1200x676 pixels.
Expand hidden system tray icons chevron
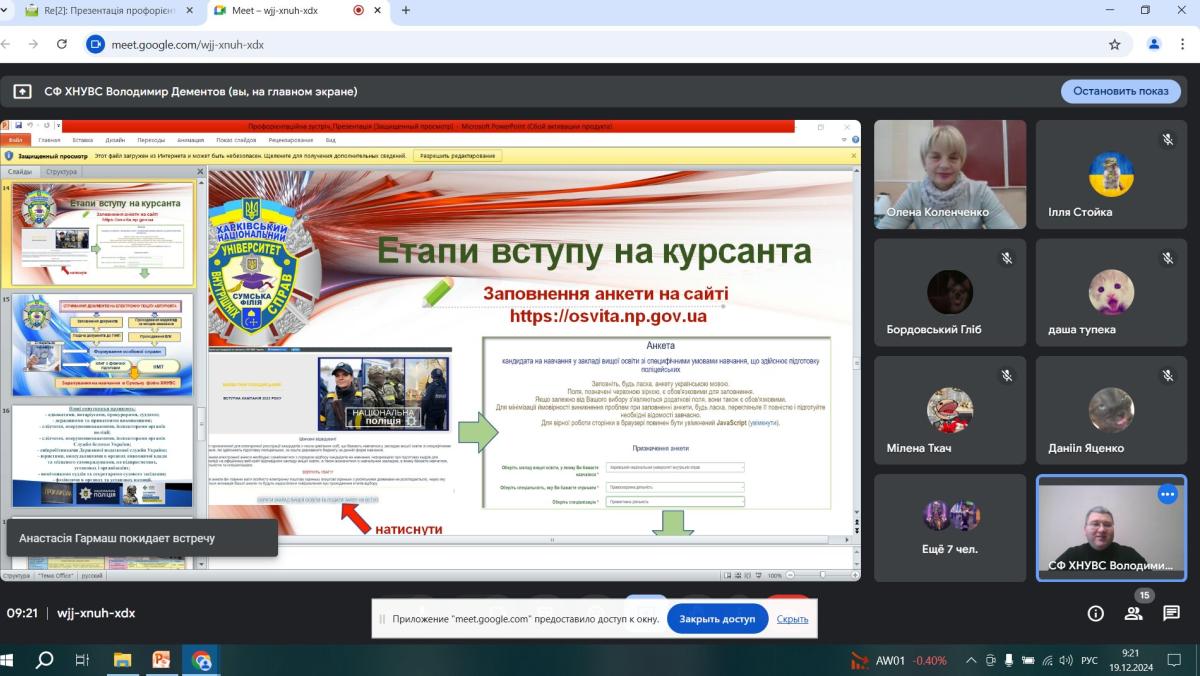click(x=971, y=660)
